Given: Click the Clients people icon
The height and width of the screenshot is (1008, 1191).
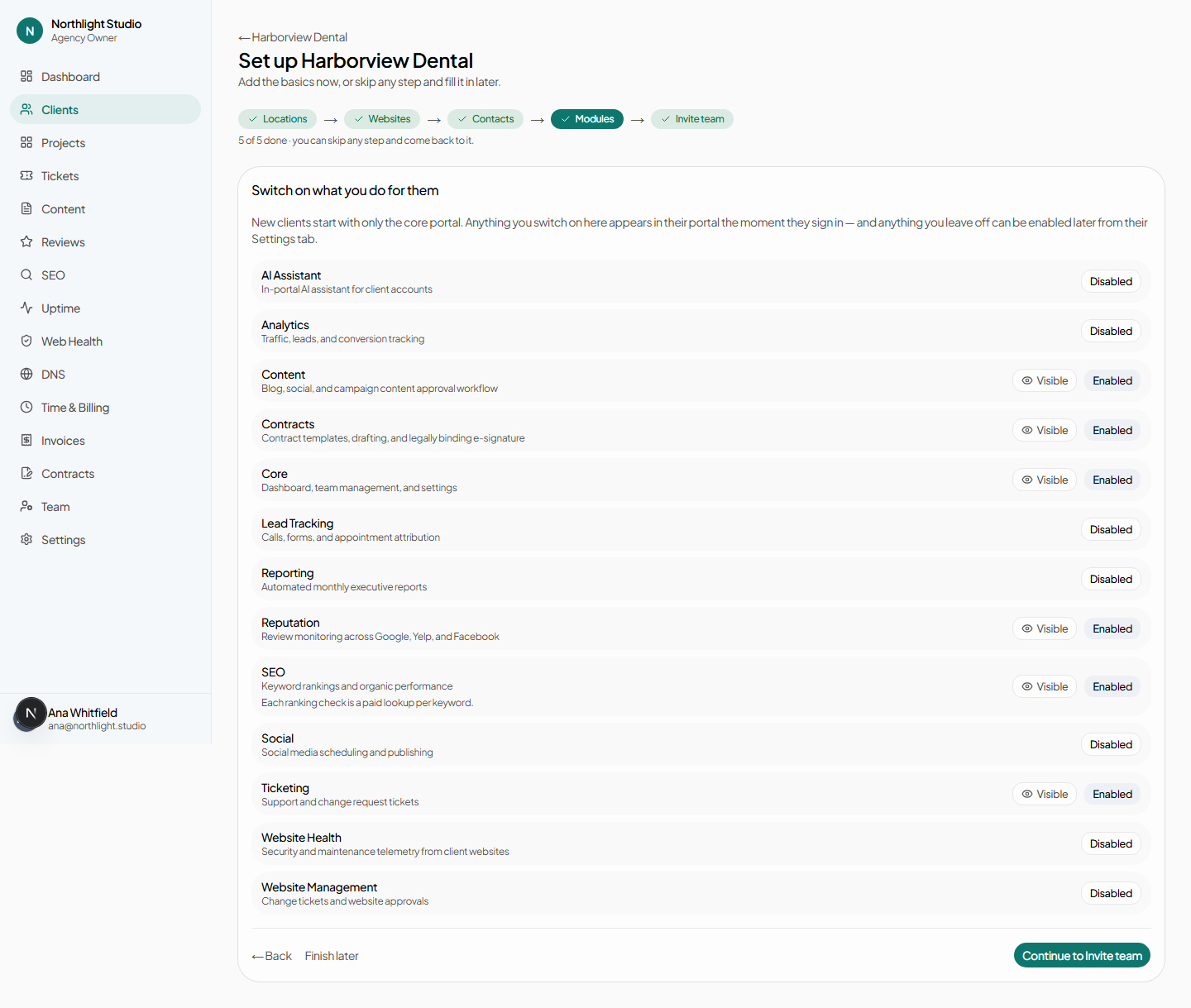Looking at the screenshot, I should pyautogui.click(x=26, y=109).
